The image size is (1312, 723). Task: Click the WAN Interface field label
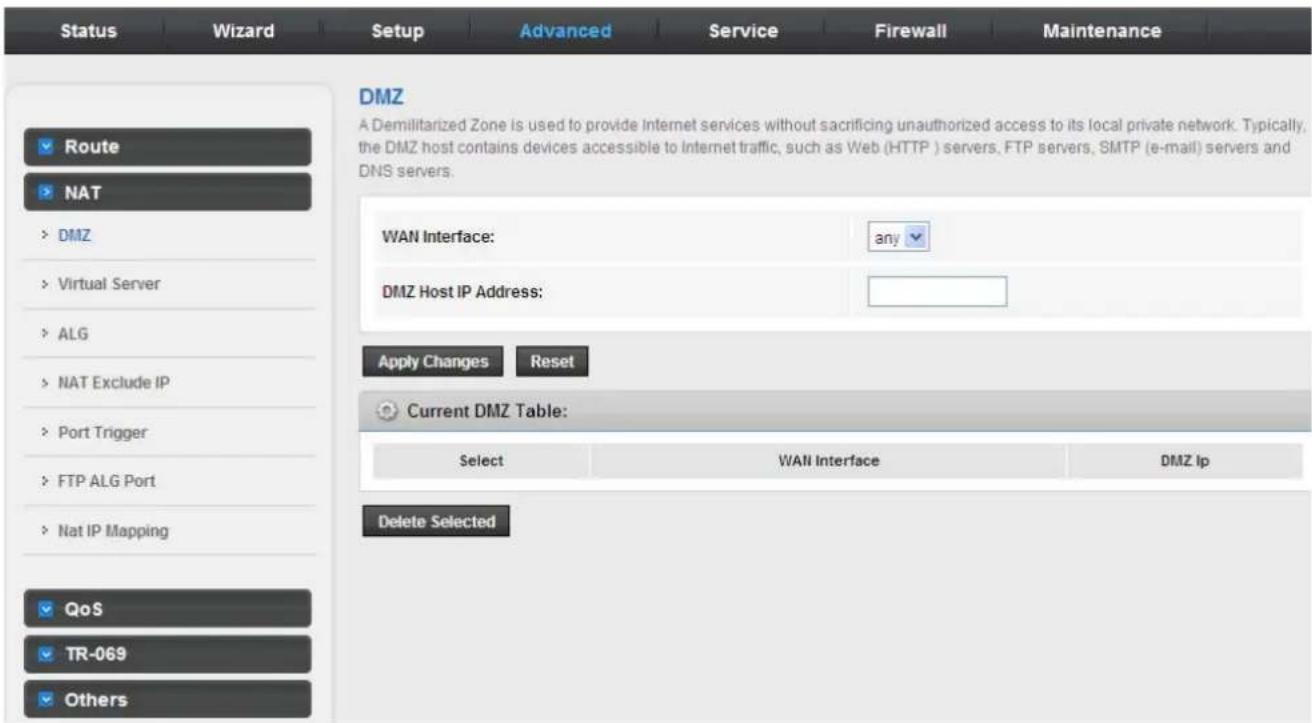[440, 238]
